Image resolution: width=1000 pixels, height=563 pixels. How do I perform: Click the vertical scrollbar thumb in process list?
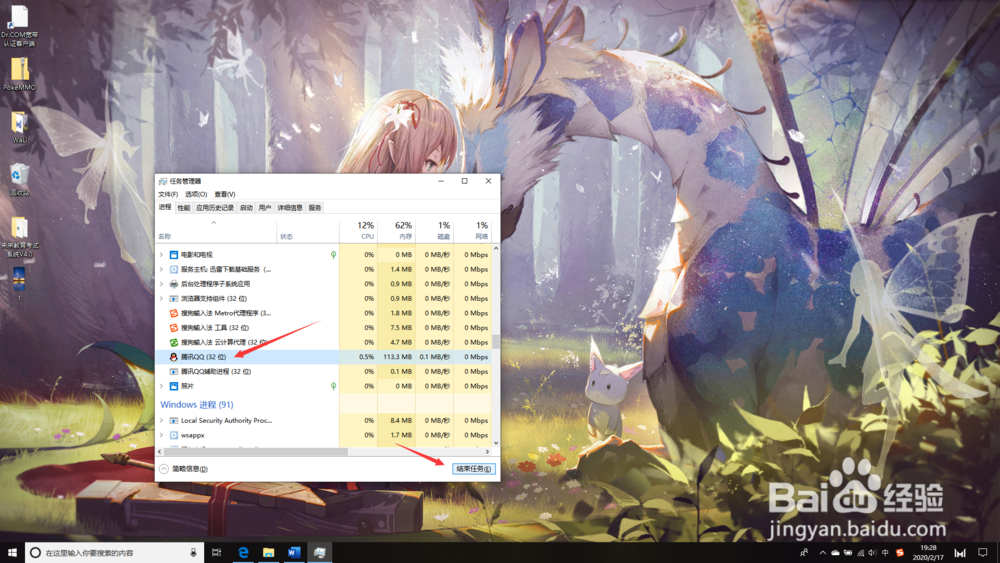tap(496, 341)
